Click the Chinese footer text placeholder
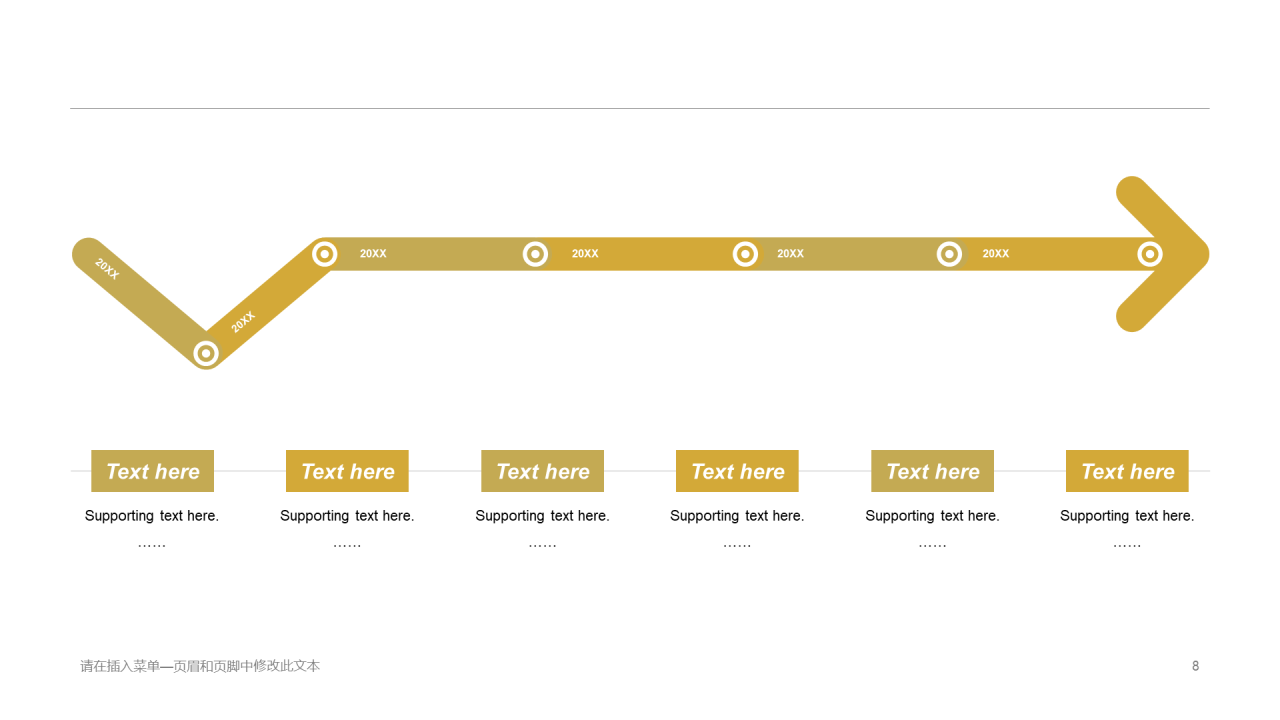This screenshot has height=720, width=1280. (x=200, y=666)
